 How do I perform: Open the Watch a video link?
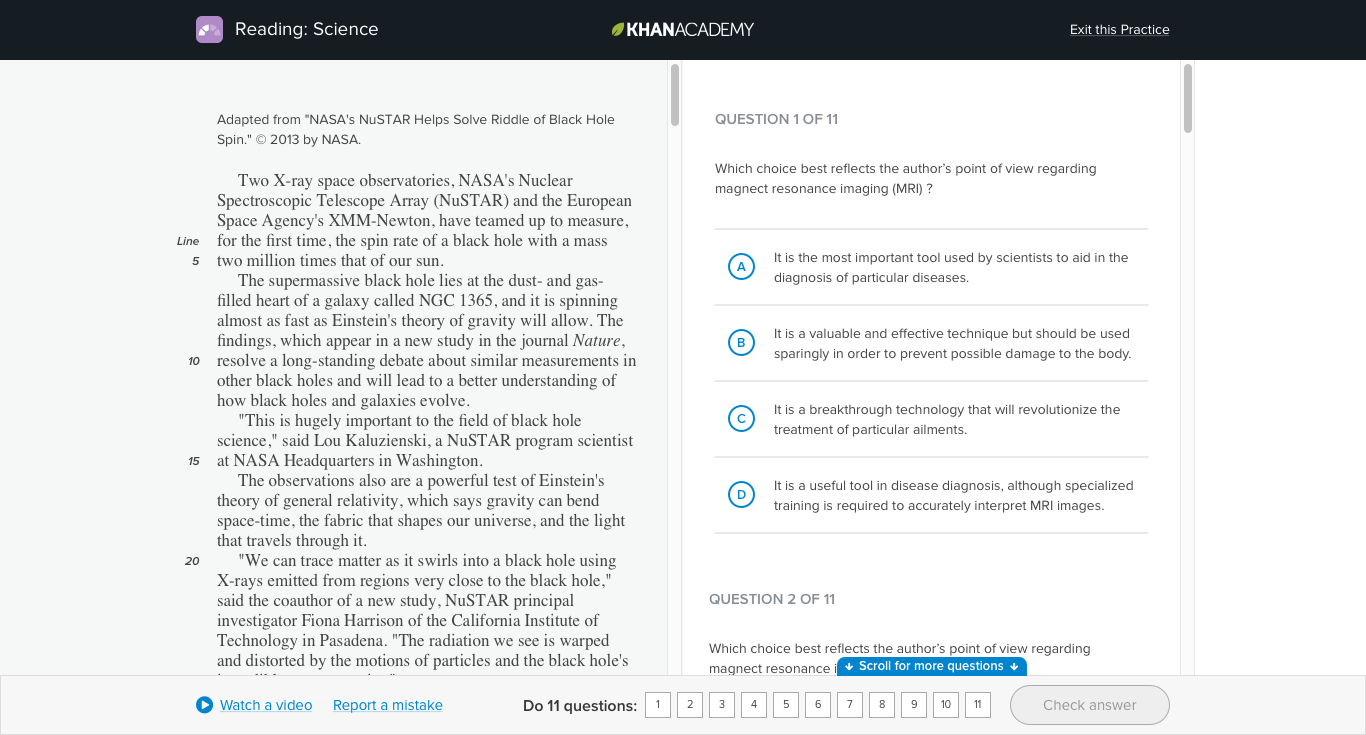coord(266,705)
